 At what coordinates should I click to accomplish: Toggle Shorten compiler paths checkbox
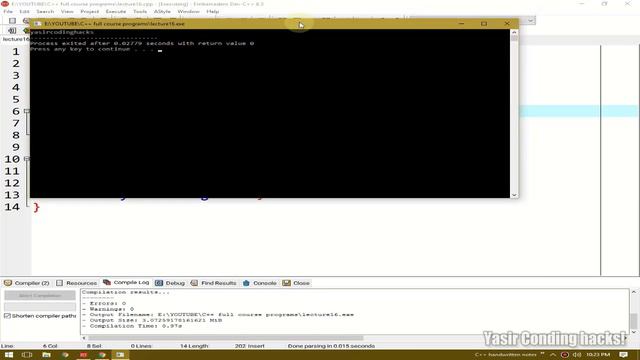[x=7, y=316]
